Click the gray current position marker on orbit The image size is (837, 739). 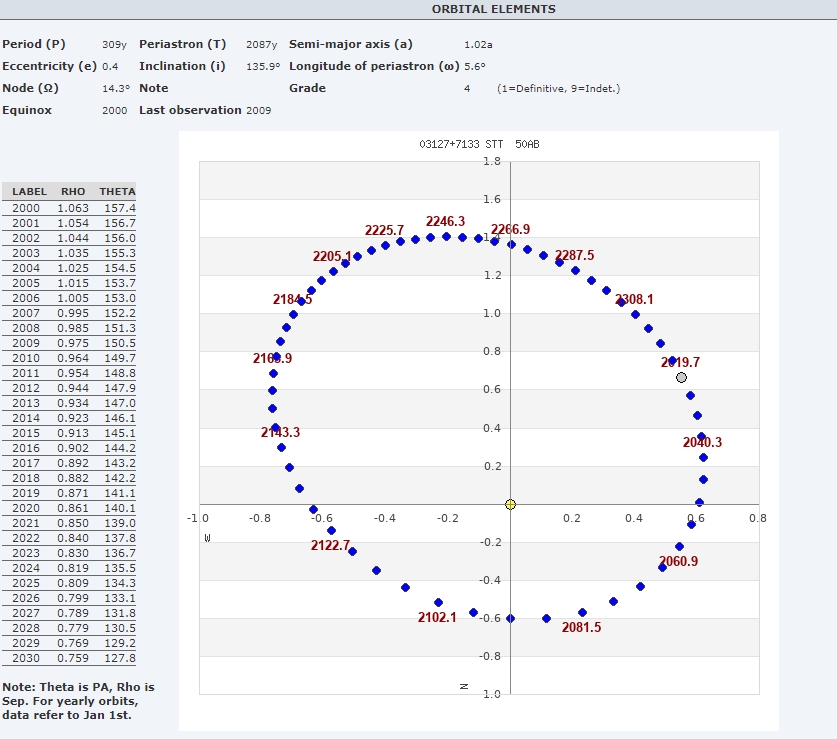681,377
